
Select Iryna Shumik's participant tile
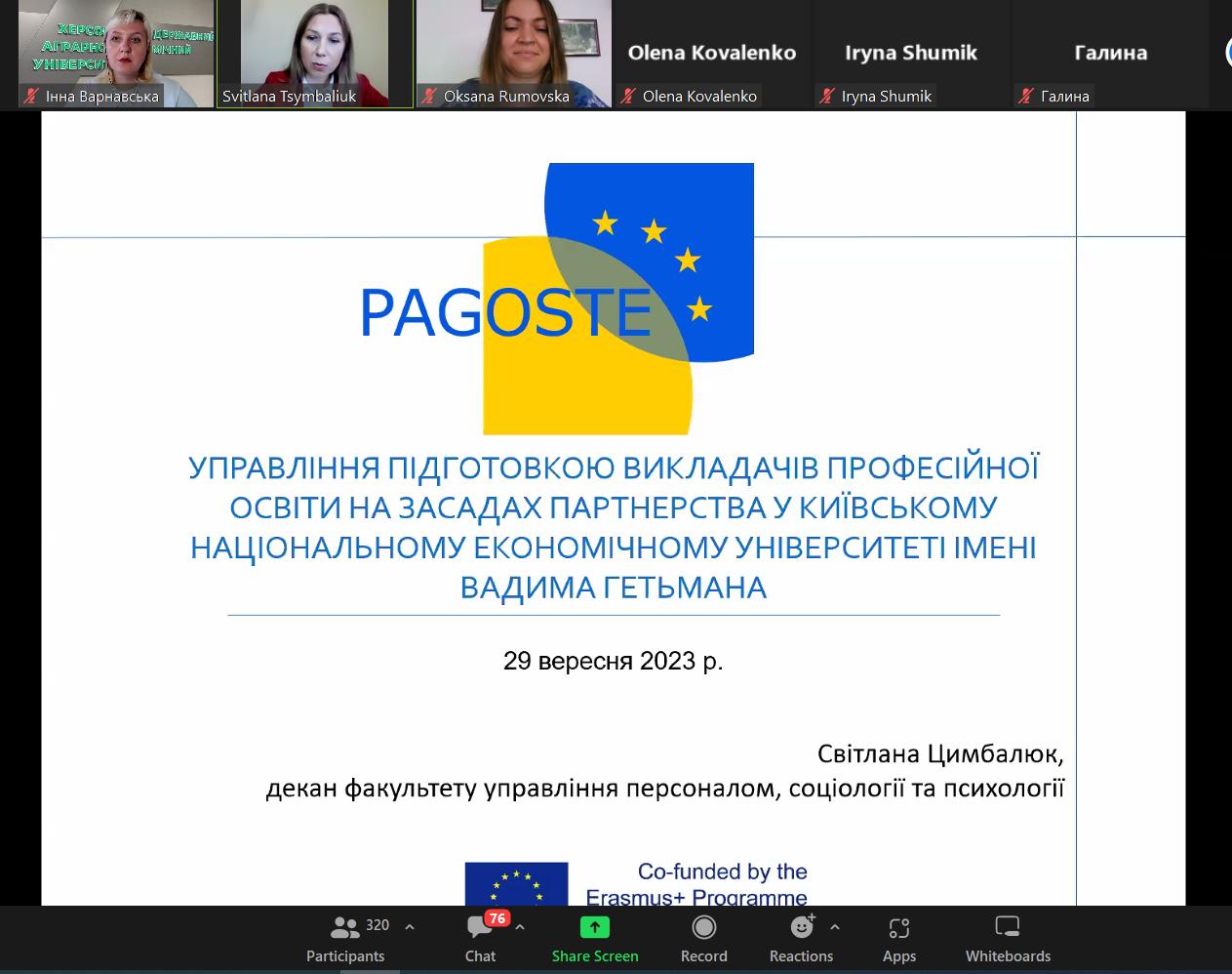tap(912, 54)
